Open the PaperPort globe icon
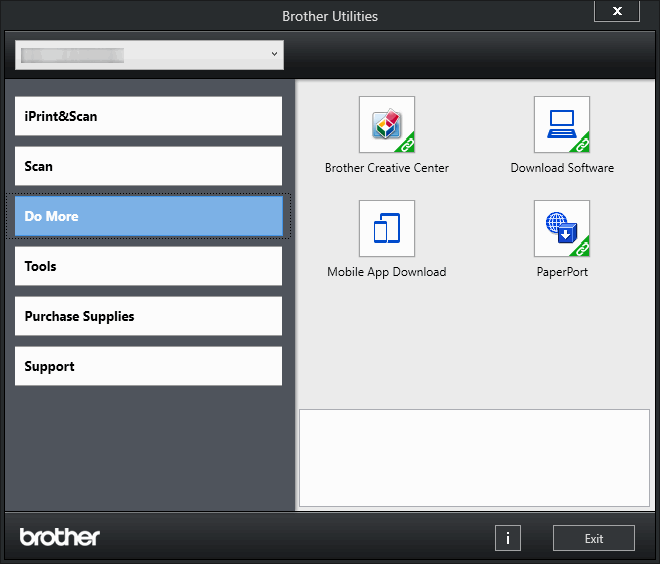 561,229
